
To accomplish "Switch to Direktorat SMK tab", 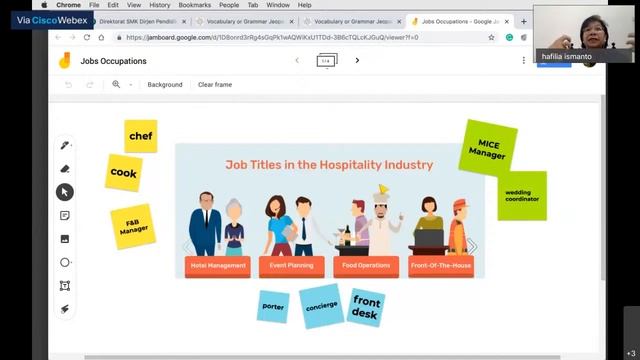I will click(138, 22).
